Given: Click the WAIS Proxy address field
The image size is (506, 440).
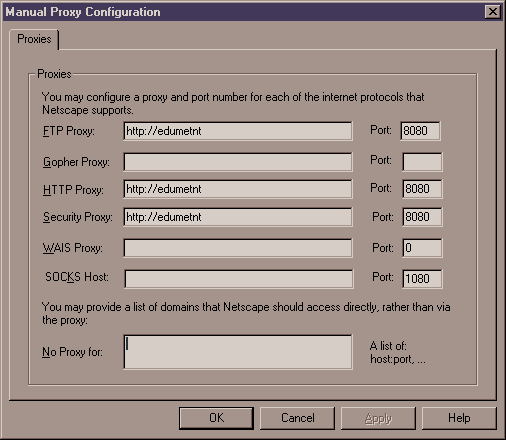Looking at the screenshot, I should 238,248.
